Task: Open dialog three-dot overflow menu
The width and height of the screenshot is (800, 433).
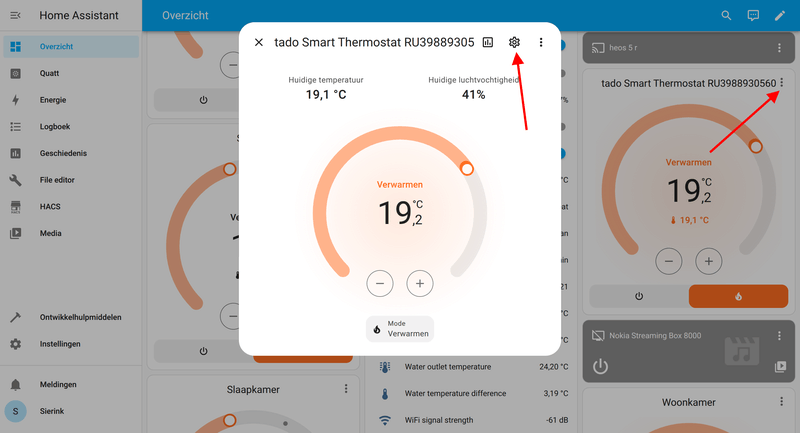Action: tap(541, 42)
